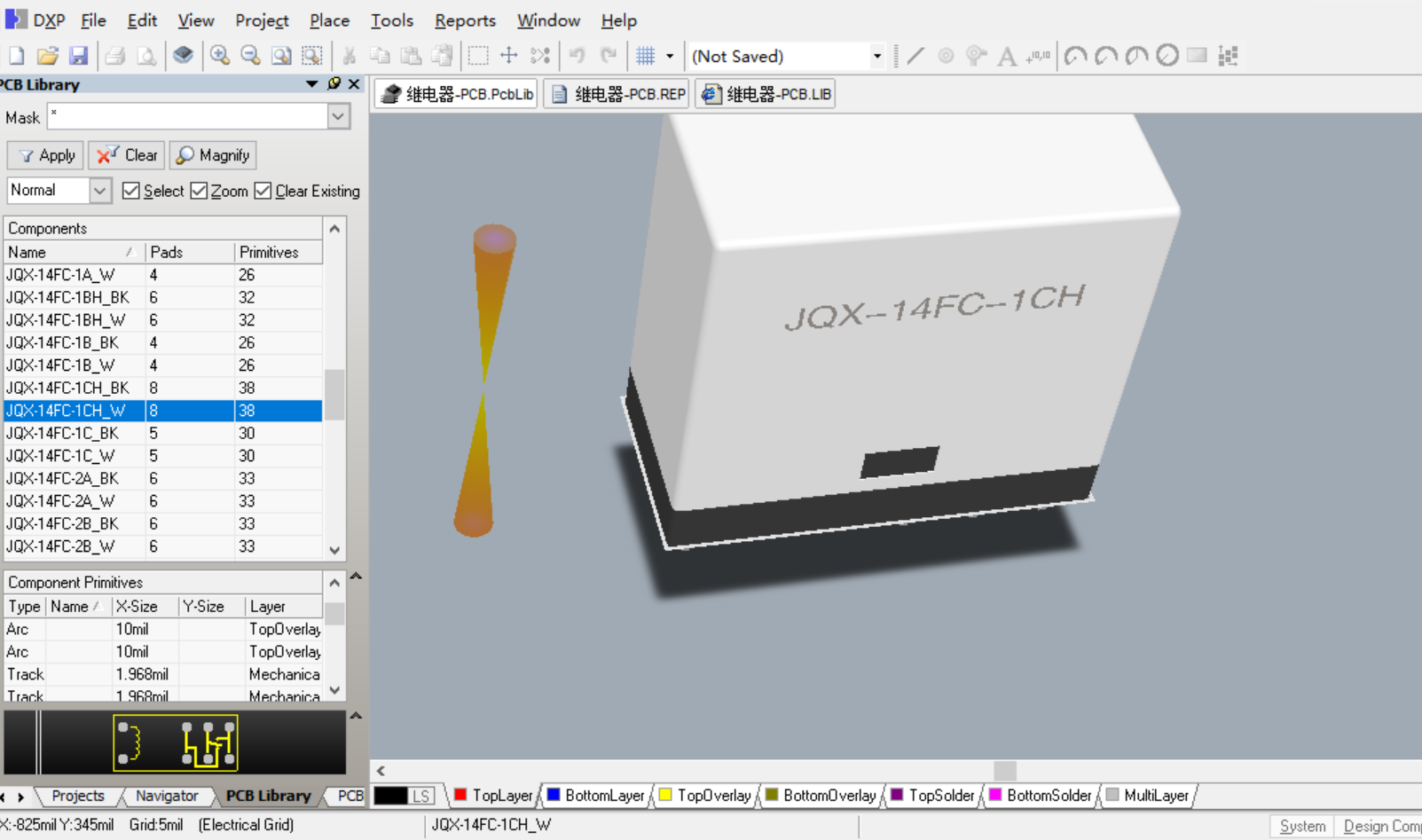Image resolution: width=1422 pixels, height=840 pixels.
Task: Collapse the footprint preview section
Action: pos(356,716)
